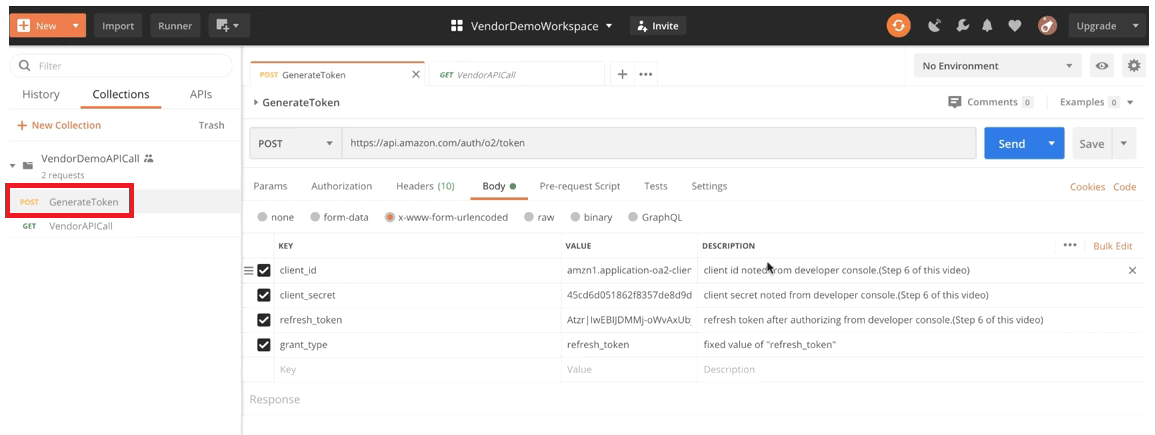Delete the client_id row with X
Image resolution: width=1155 pixels, height=435 pixels.
point(1132,270)
